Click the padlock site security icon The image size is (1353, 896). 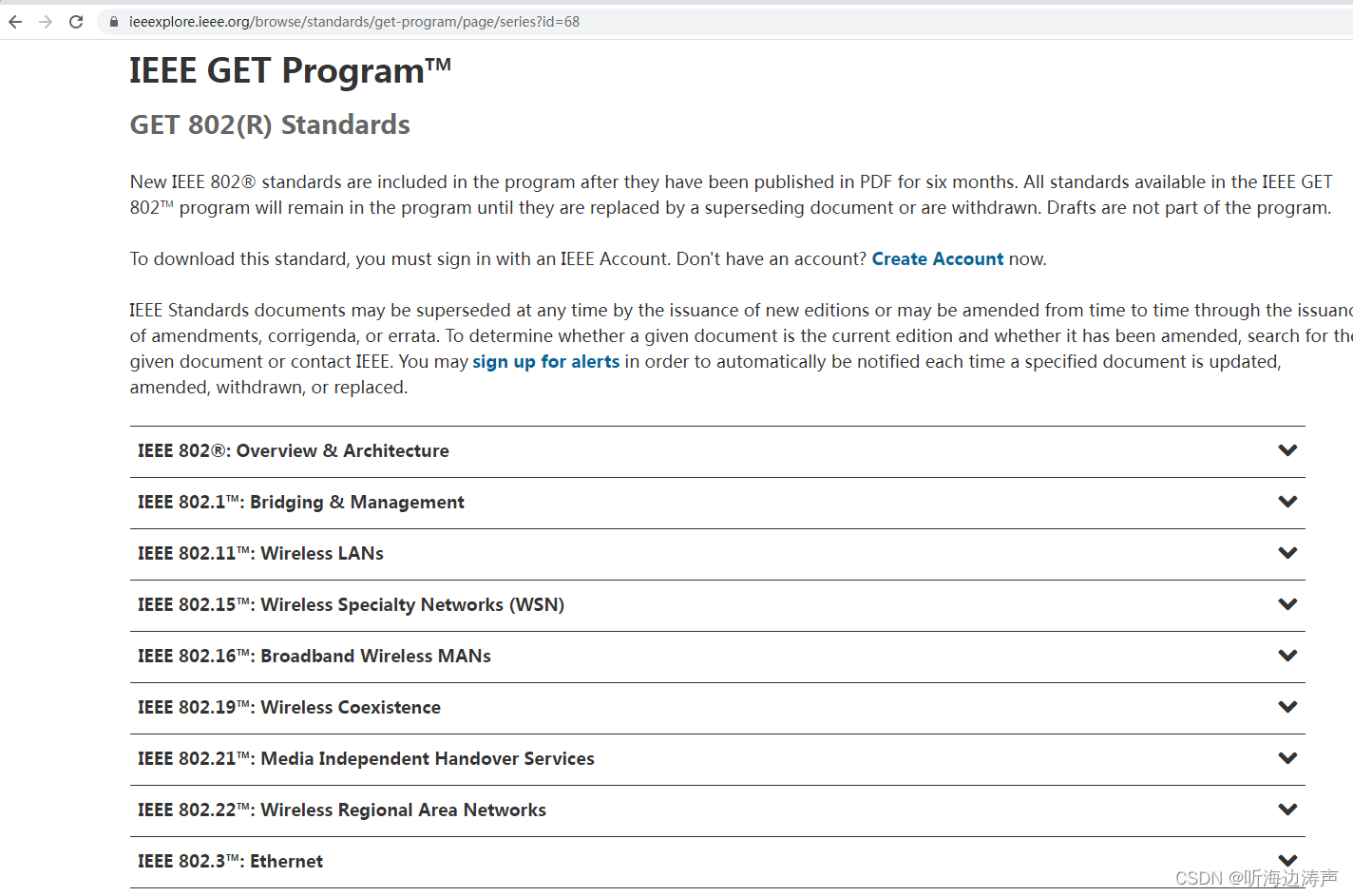point(113,21)
